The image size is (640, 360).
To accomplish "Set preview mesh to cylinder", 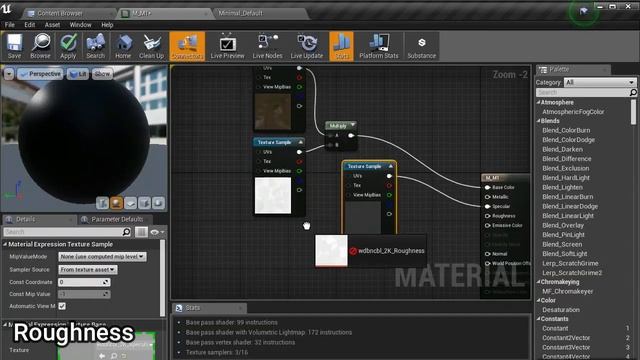I will 102,202.
